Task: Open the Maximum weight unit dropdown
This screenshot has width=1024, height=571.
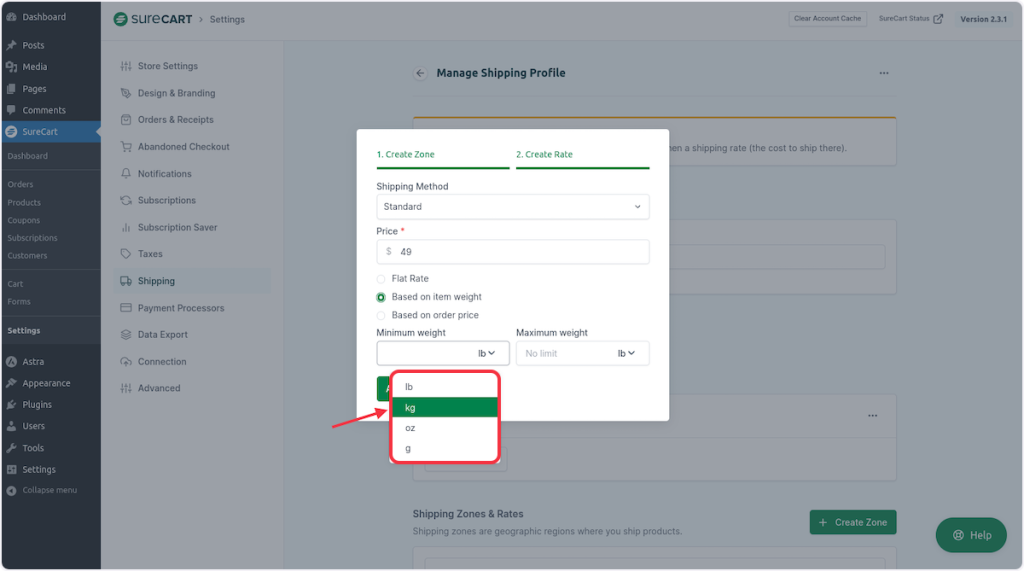Action: (626, 353)
